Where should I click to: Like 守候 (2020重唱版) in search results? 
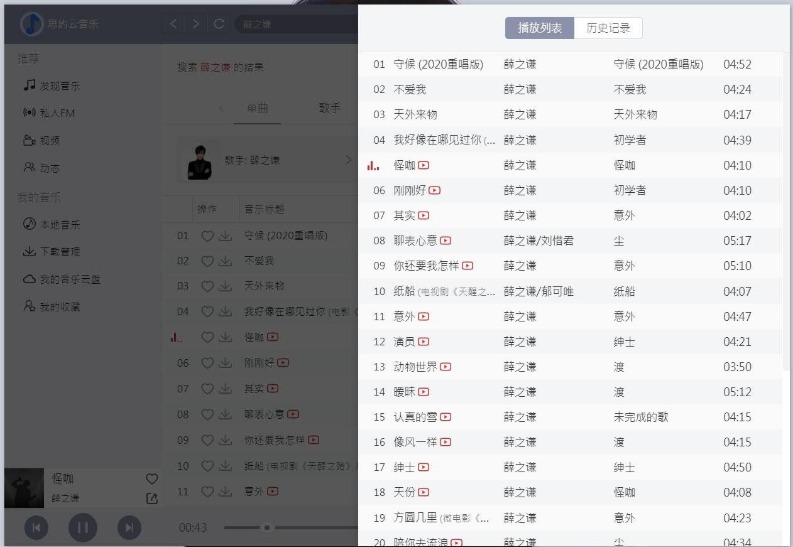point(207,236)
